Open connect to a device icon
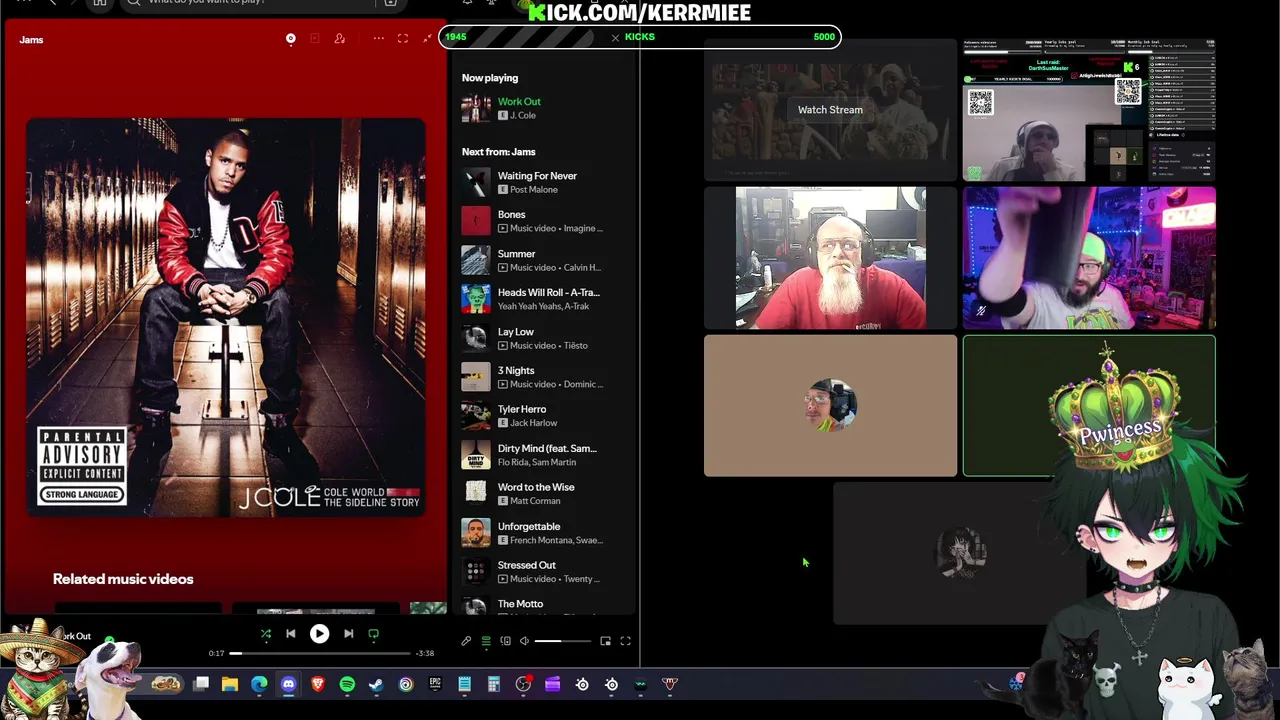This screenshot has height=720, width=1280. (x=505, y=641)
